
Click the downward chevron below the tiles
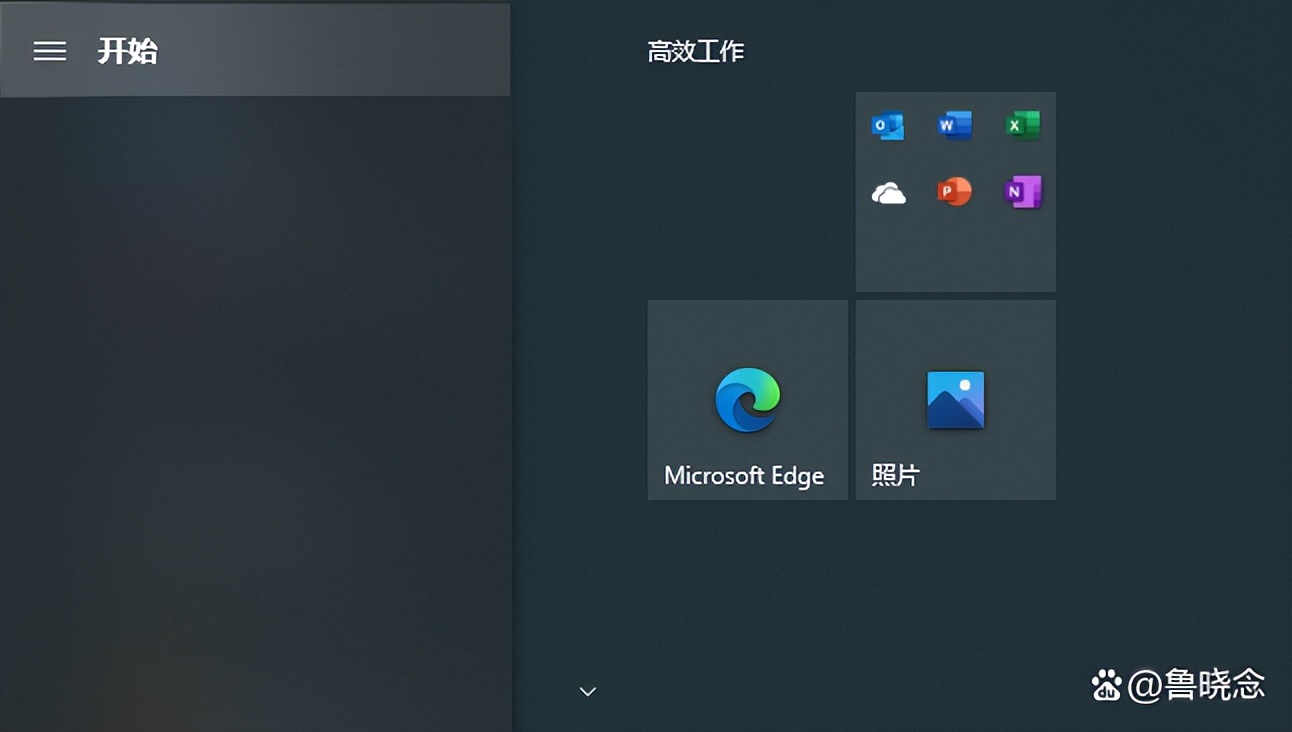[587, 691]
